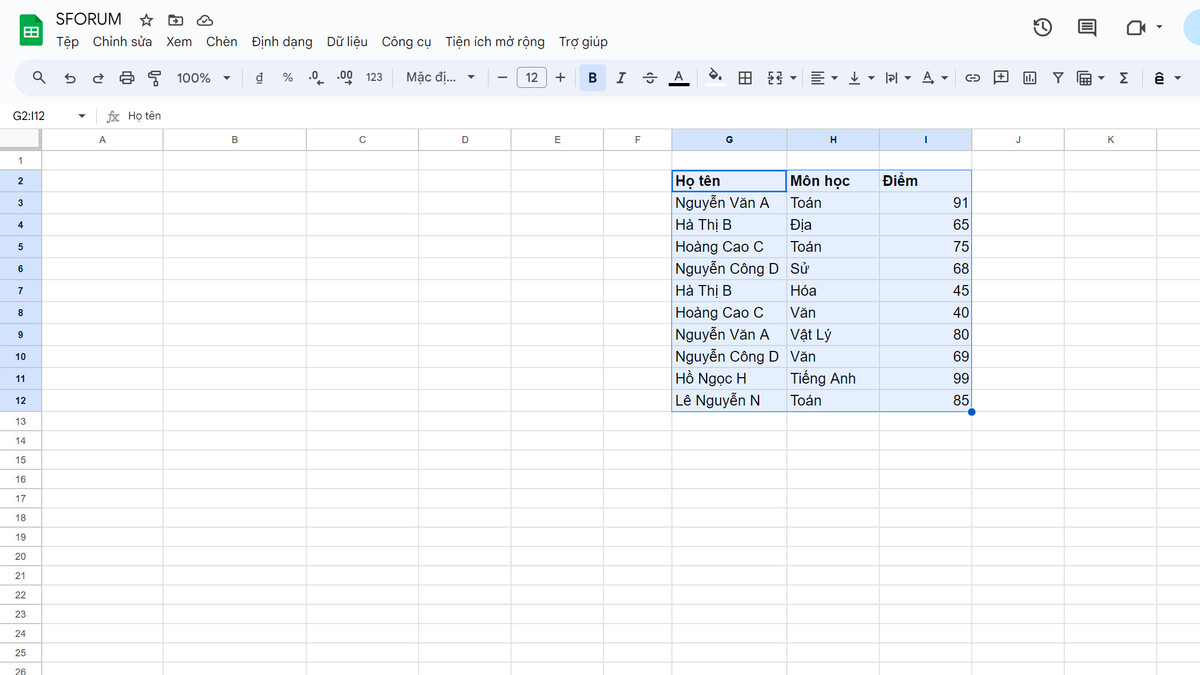Insert a comment from the toolbar

(1001, 78)
